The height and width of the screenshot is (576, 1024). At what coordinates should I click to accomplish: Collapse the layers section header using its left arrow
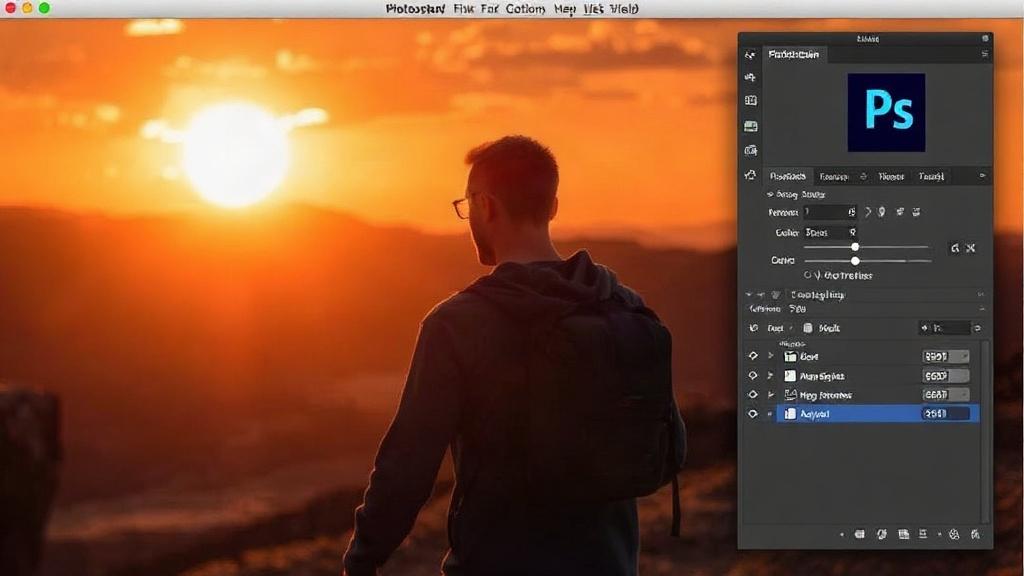pyautogui.click(x=748, y=295)
